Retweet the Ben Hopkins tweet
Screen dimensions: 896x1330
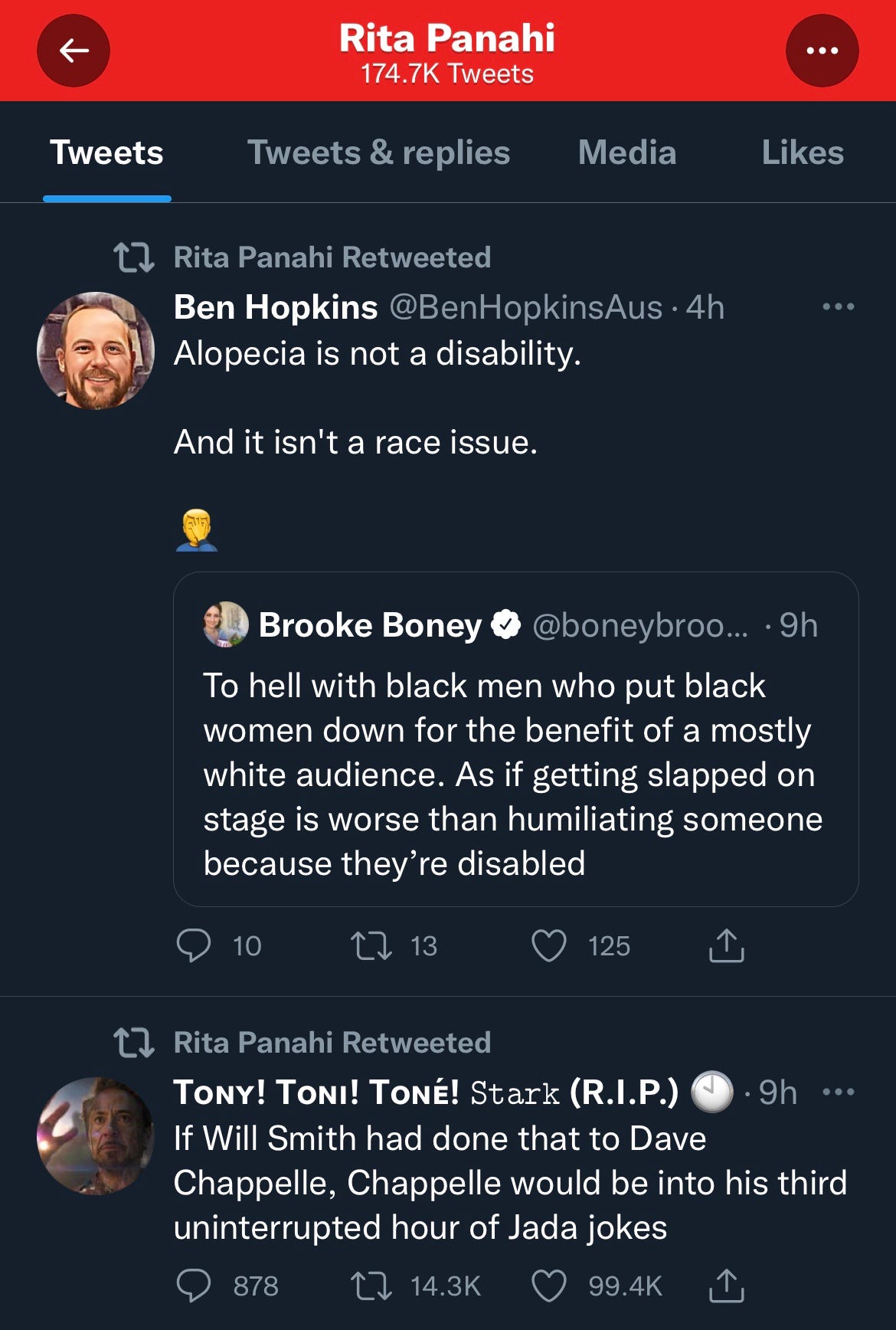[x=371, y=945]
